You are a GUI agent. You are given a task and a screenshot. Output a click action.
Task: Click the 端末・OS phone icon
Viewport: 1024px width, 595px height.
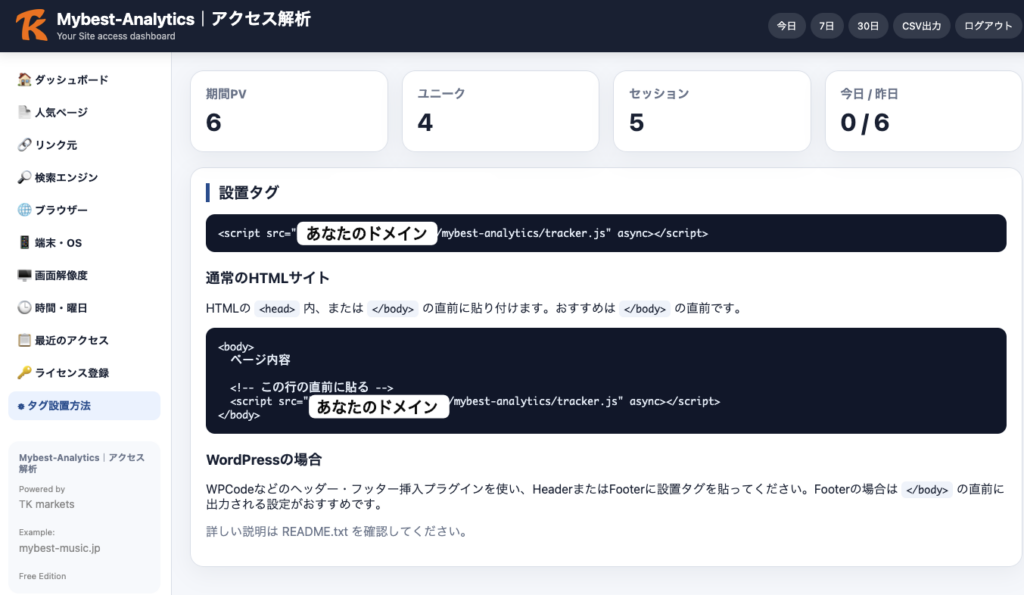[24, 242]
